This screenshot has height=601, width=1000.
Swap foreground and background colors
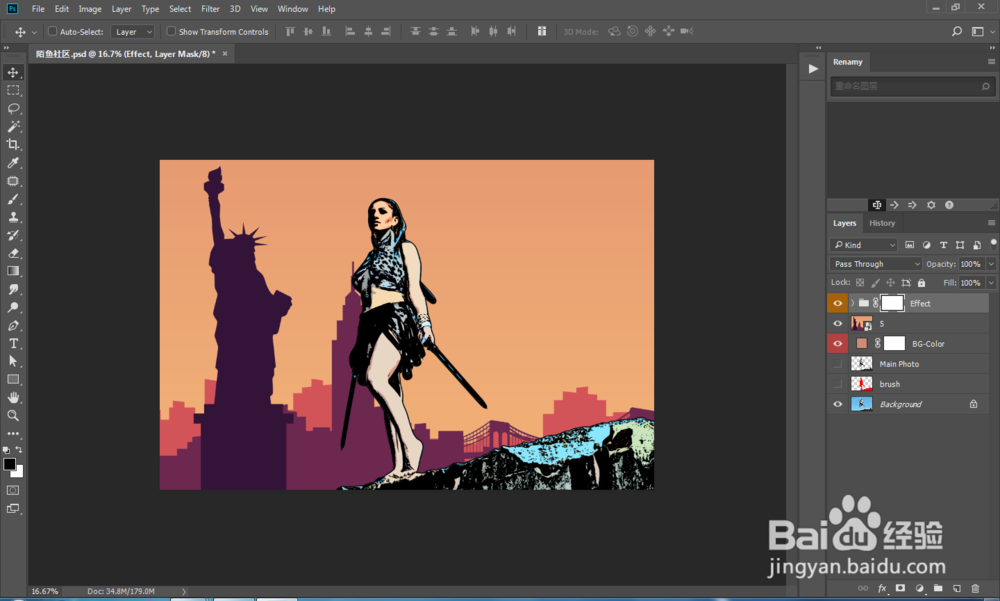(19, 450)
